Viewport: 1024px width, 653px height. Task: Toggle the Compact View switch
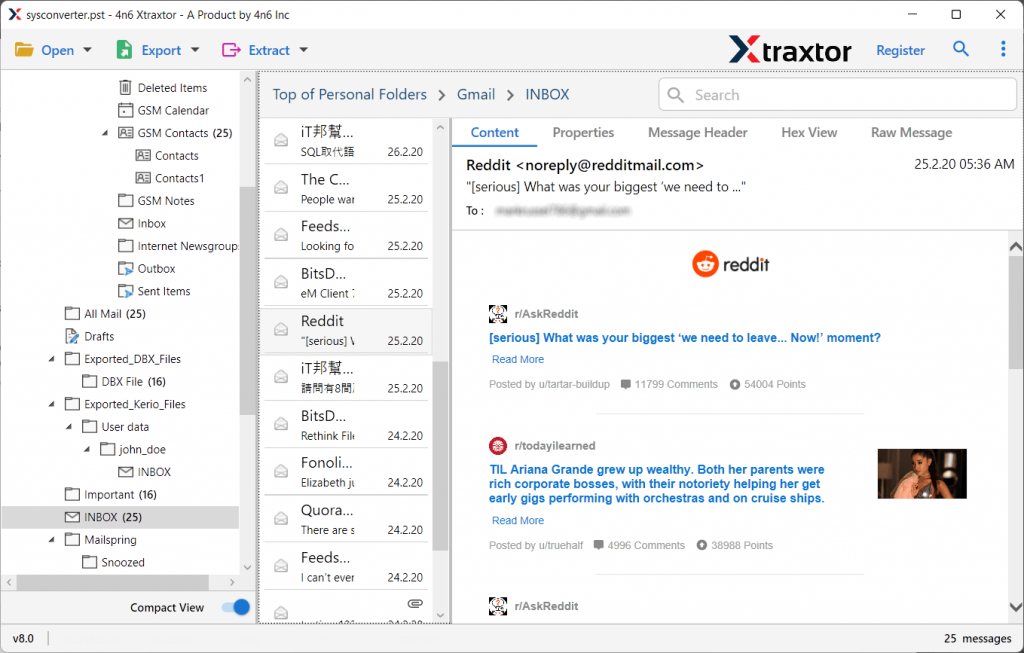[235, 607]
